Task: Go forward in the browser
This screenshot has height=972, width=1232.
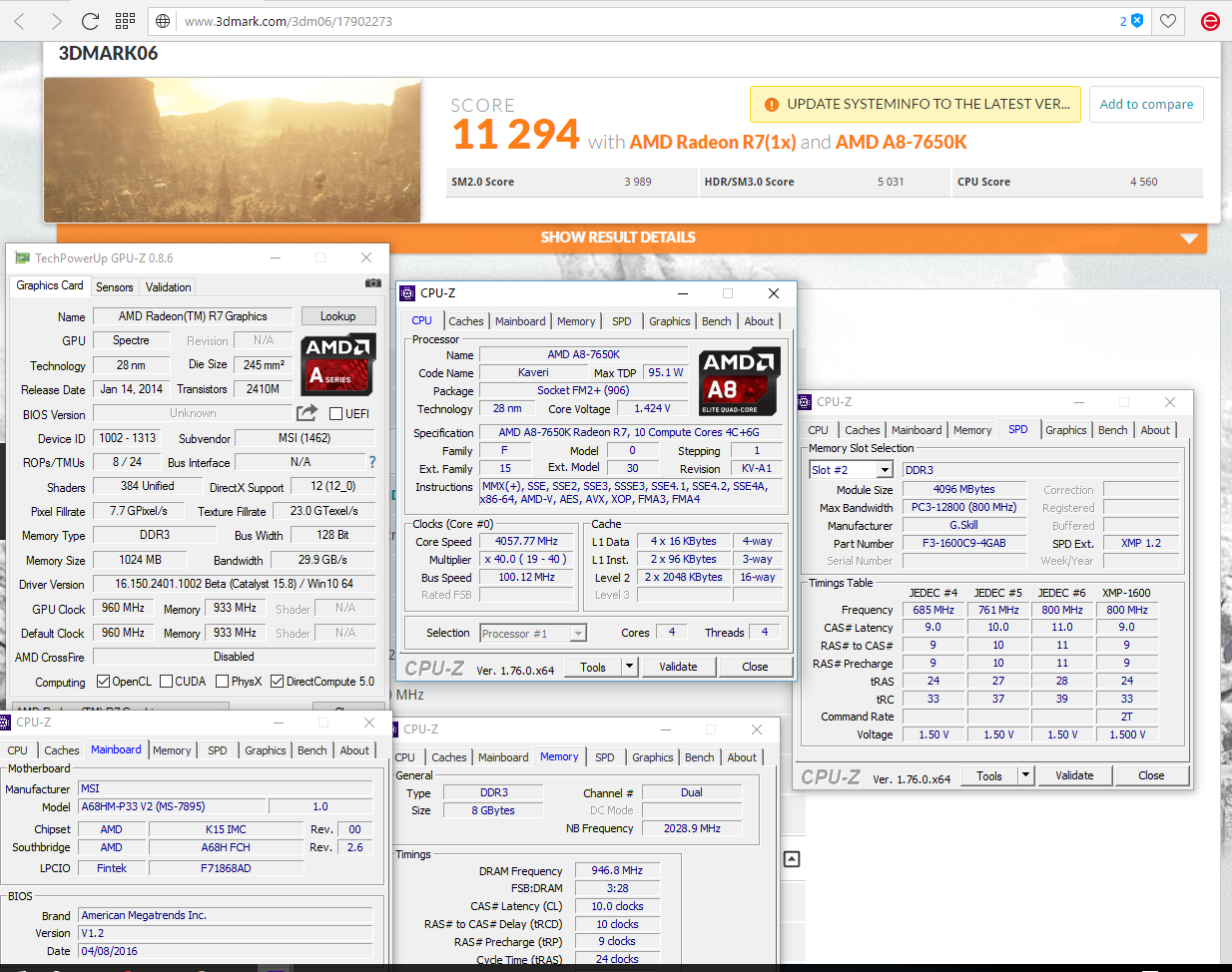Action: point(56,21)
